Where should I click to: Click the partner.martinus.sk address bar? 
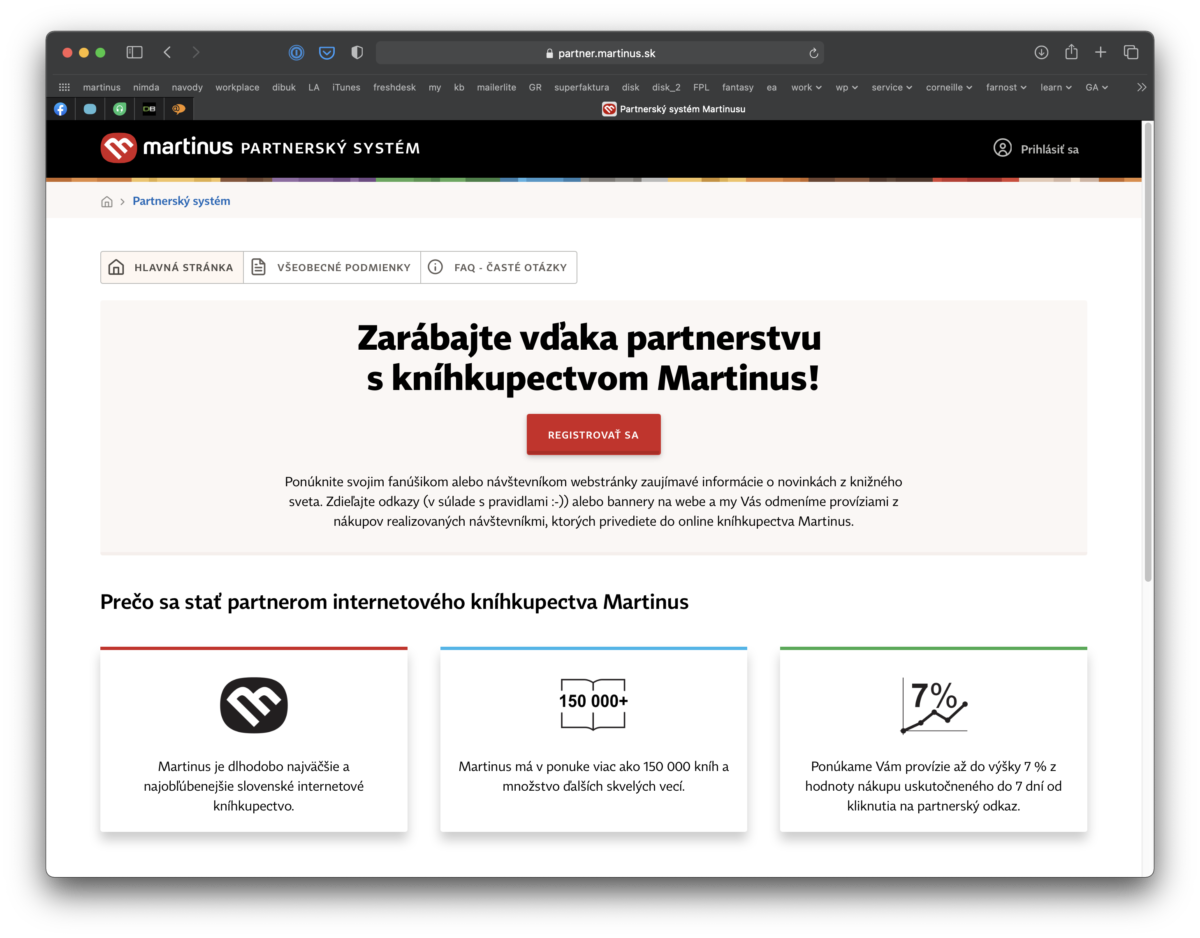600,53
